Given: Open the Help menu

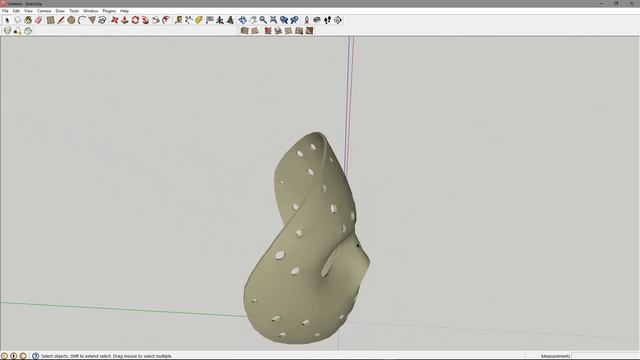Looking at the screenshot, I should point(124,11).
